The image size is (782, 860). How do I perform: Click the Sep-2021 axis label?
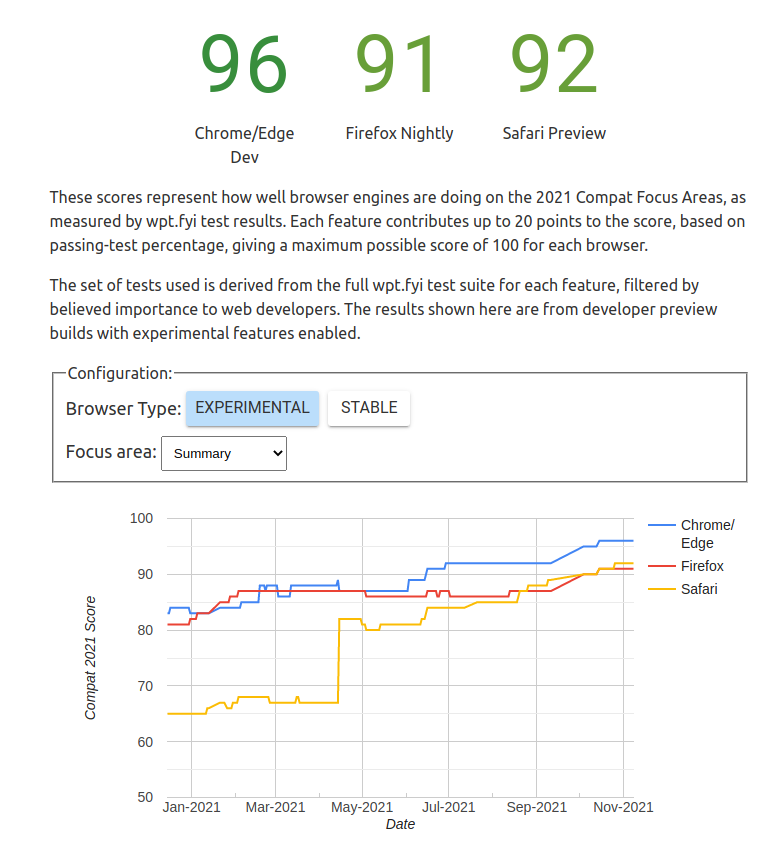pyautogui.click(x=536, y=807)
